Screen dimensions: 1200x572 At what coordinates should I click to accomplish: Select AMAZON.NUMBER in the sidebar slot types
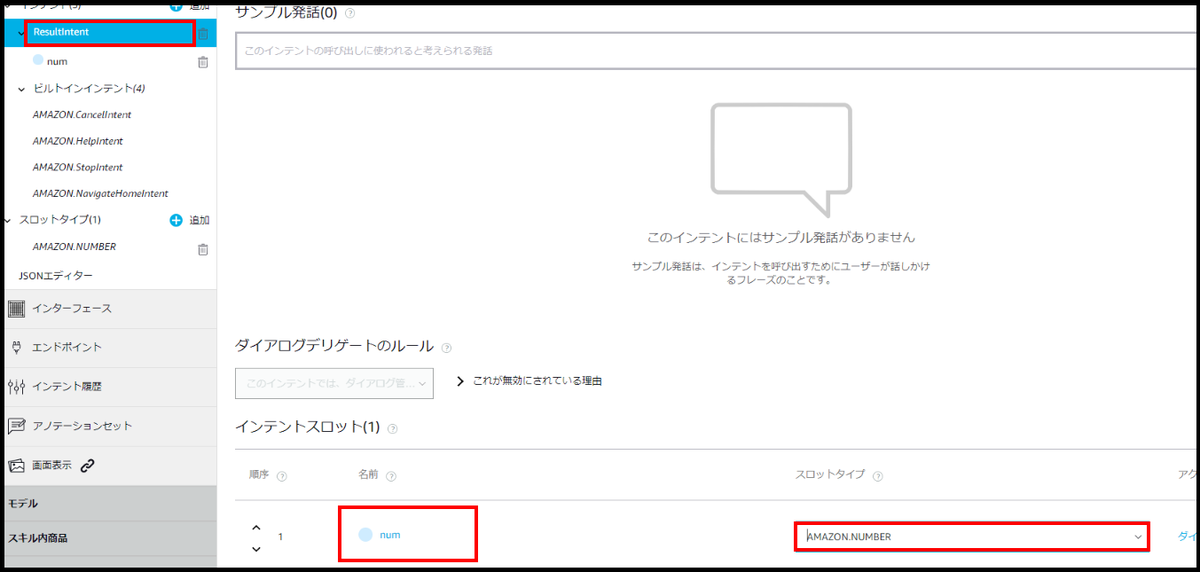tap(74, 246)
